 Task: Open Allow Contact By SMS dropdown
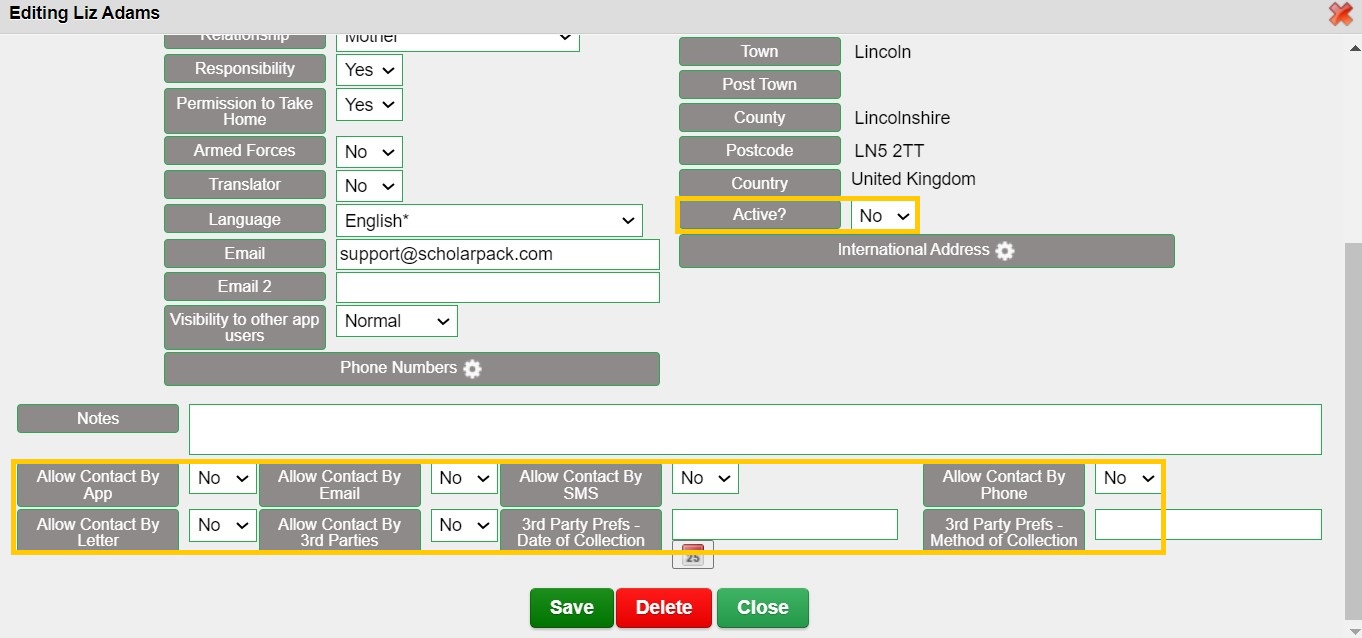[705, 479]
